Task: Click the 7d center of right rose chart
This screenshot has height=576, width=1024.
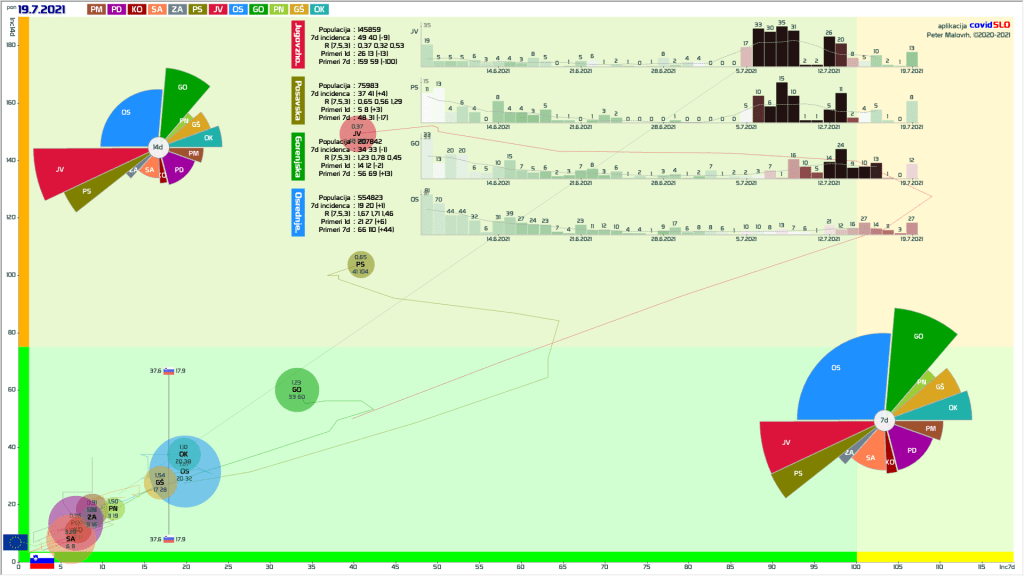Action: (x=883, y=421)
